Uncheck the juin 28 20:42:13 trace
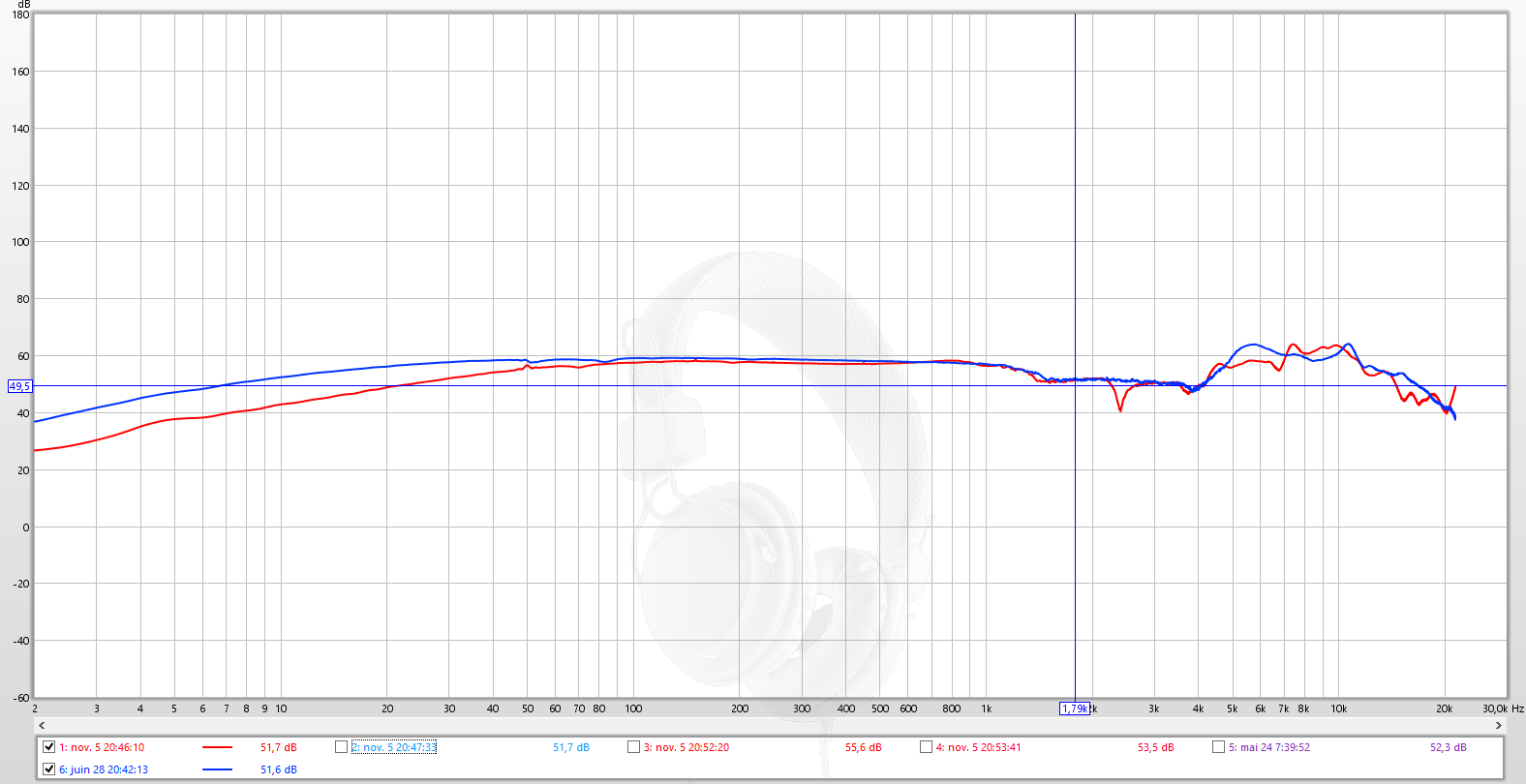This screenshot has width=1526, height=784. tap(48, 769)
